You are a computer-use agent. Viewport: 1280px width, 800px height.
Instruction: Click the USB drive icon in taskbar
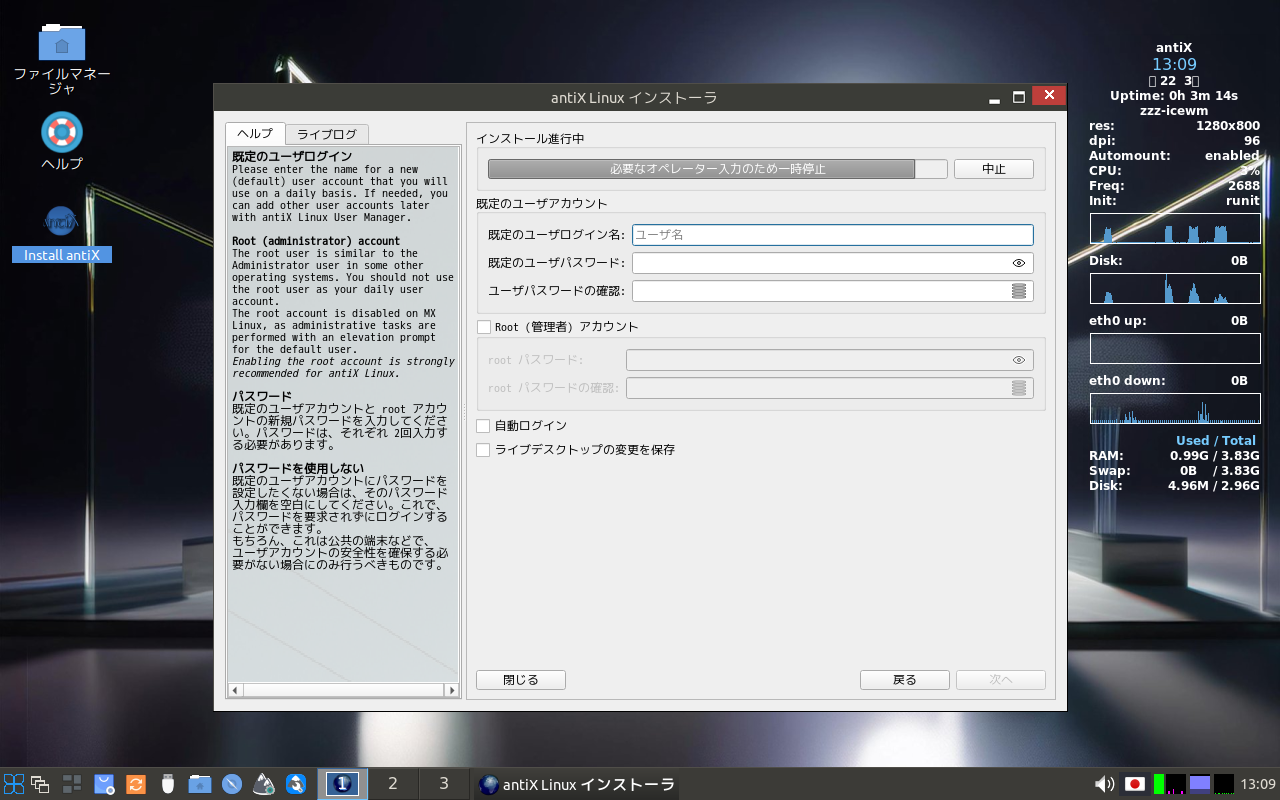[x=168, y=784]
